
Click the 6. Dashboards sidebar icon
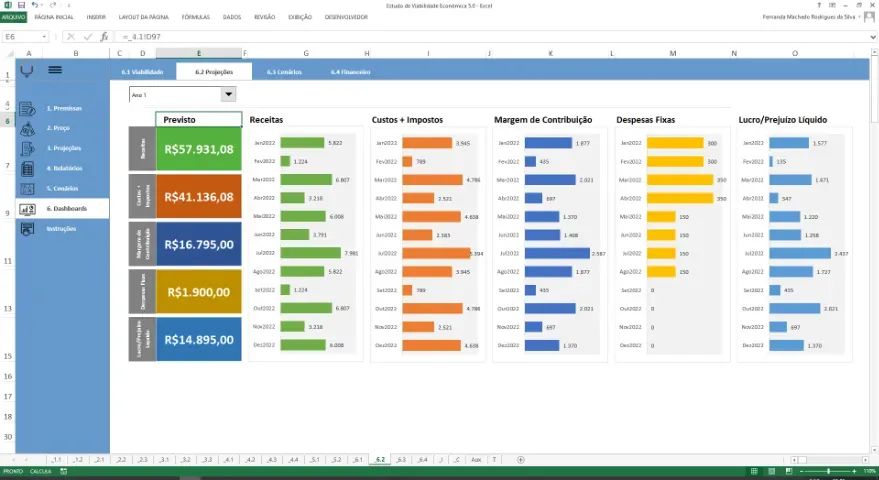(x=27, y=209)
